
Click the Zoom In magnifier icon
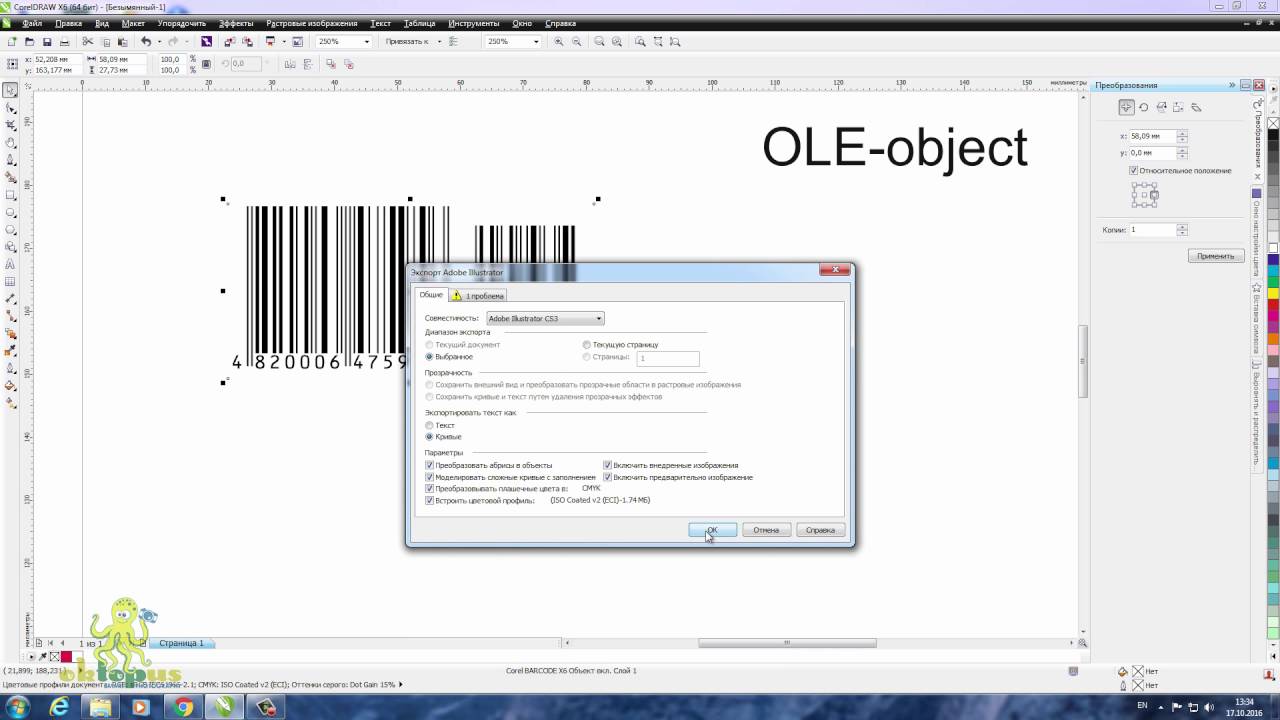tap(559, 42)
